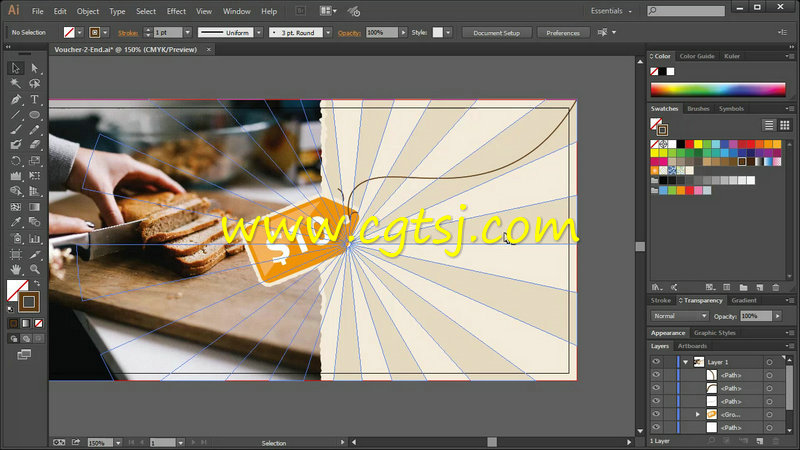
Task: Select the Gradient tool
Action: click(34, 207)
